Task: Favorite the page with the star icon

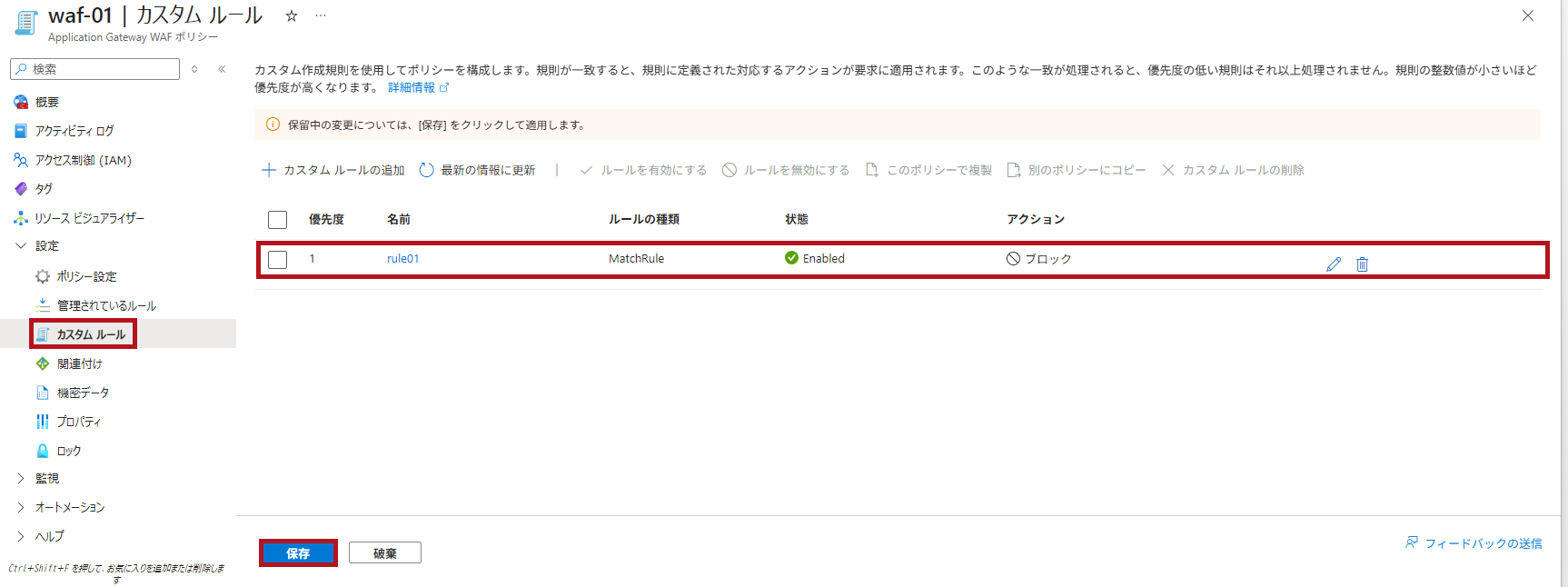Action: pos(292,15)
